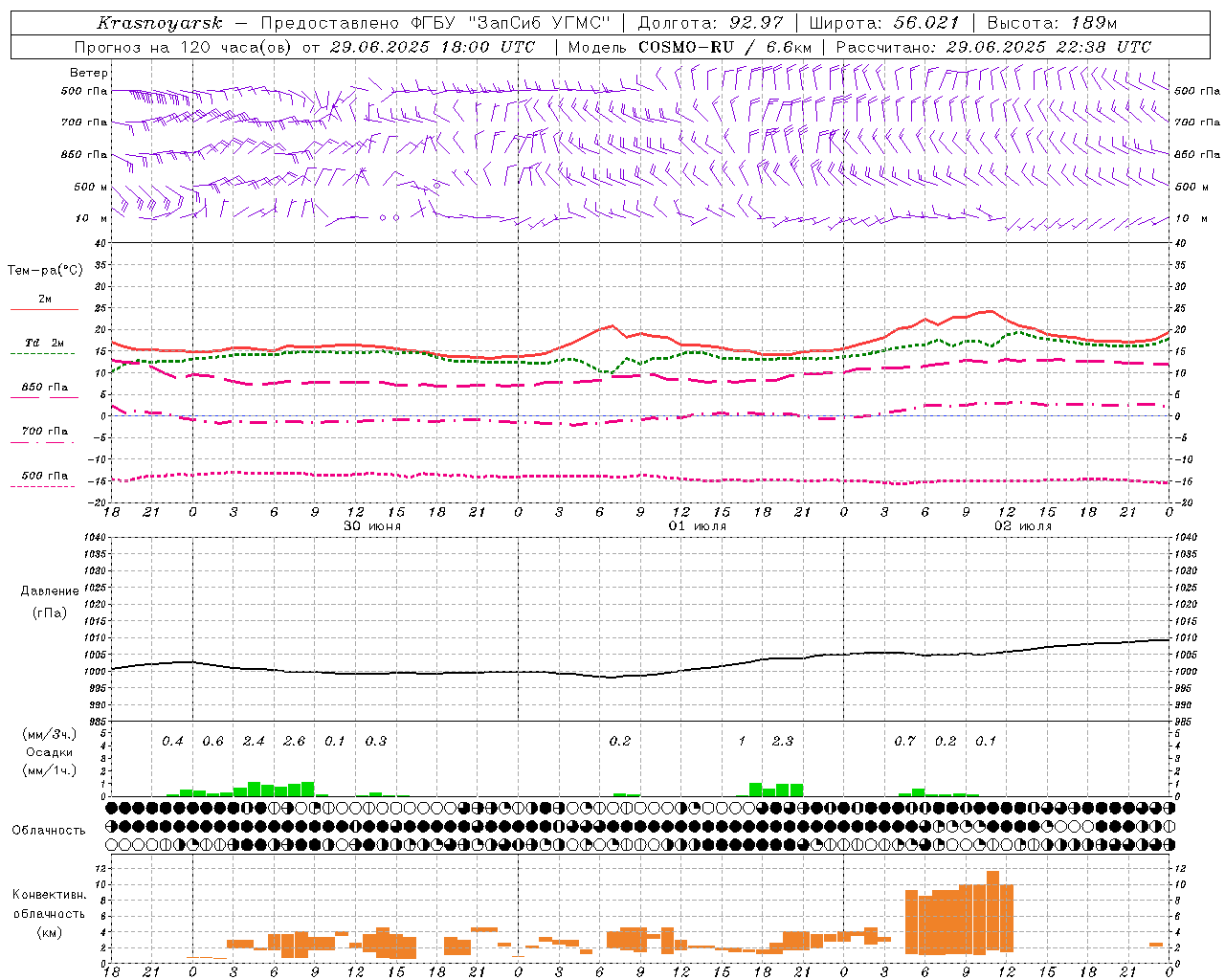Click the dotted pink line sample under the '500 гПа' temperature legend
Image resolution: width=1225 pixels, height=980 pixels.
click(42, 487)
